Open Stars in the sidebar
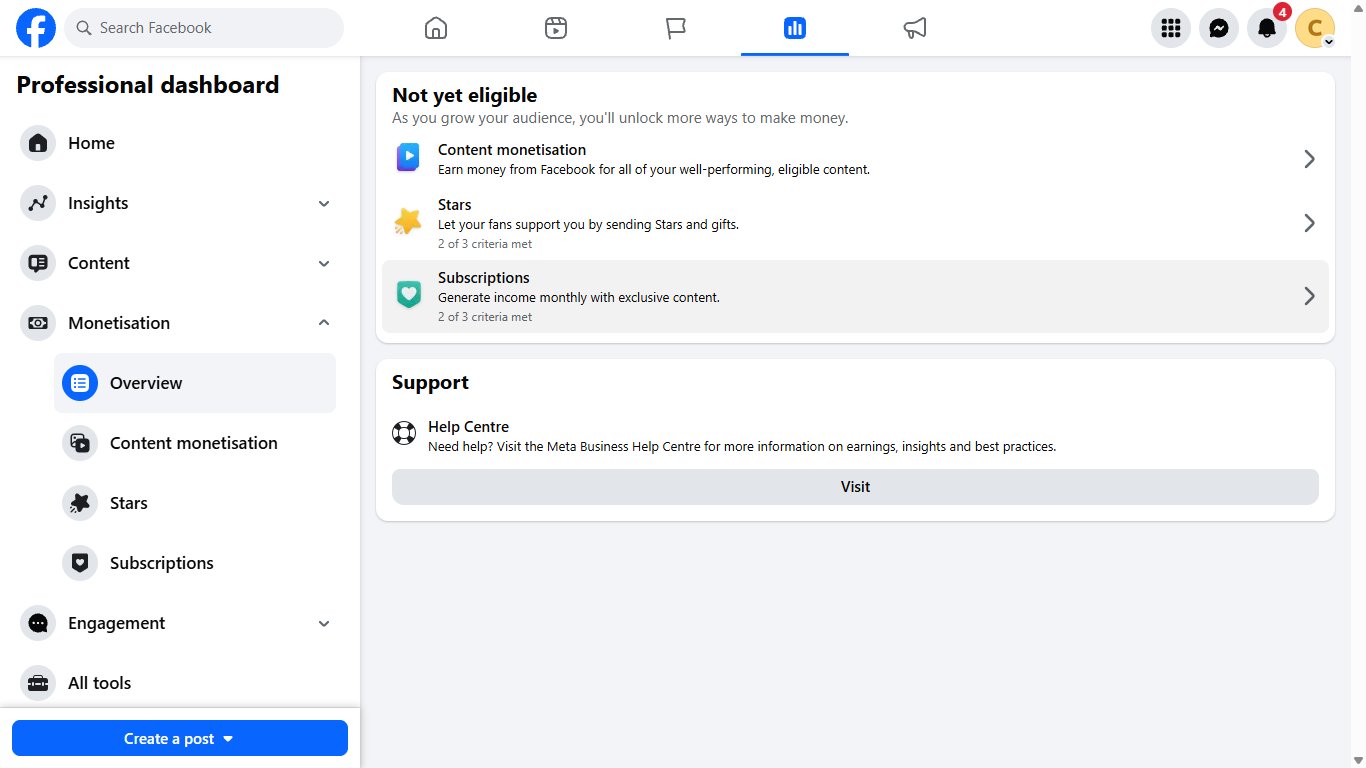Image resolution: width=1366 pixels, height=768 pixels. pos(195,503)
